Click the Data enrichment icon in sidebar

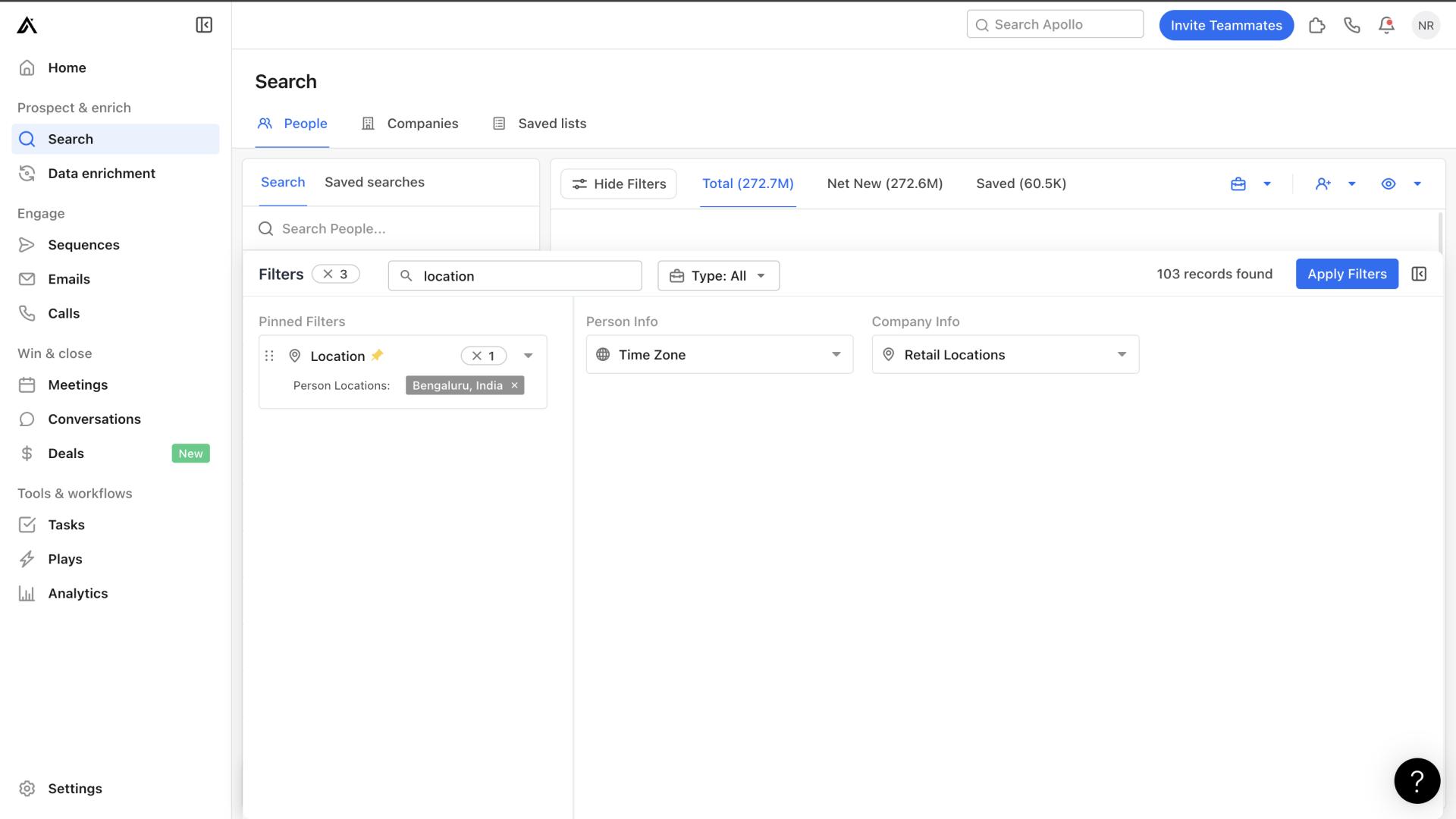tap(27, 173)
